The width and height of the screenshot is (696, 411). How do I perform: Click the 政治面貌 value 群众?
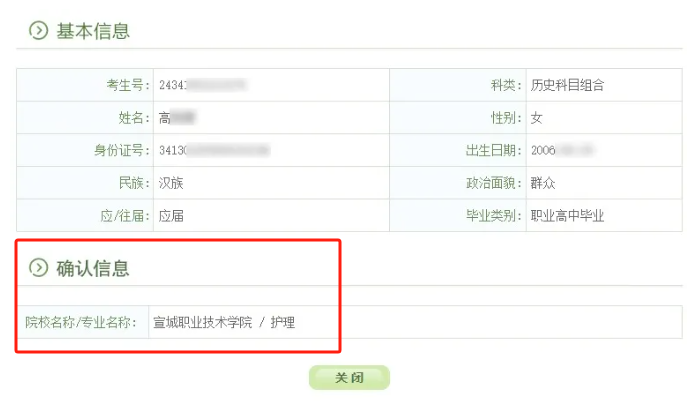coord(544,183)
